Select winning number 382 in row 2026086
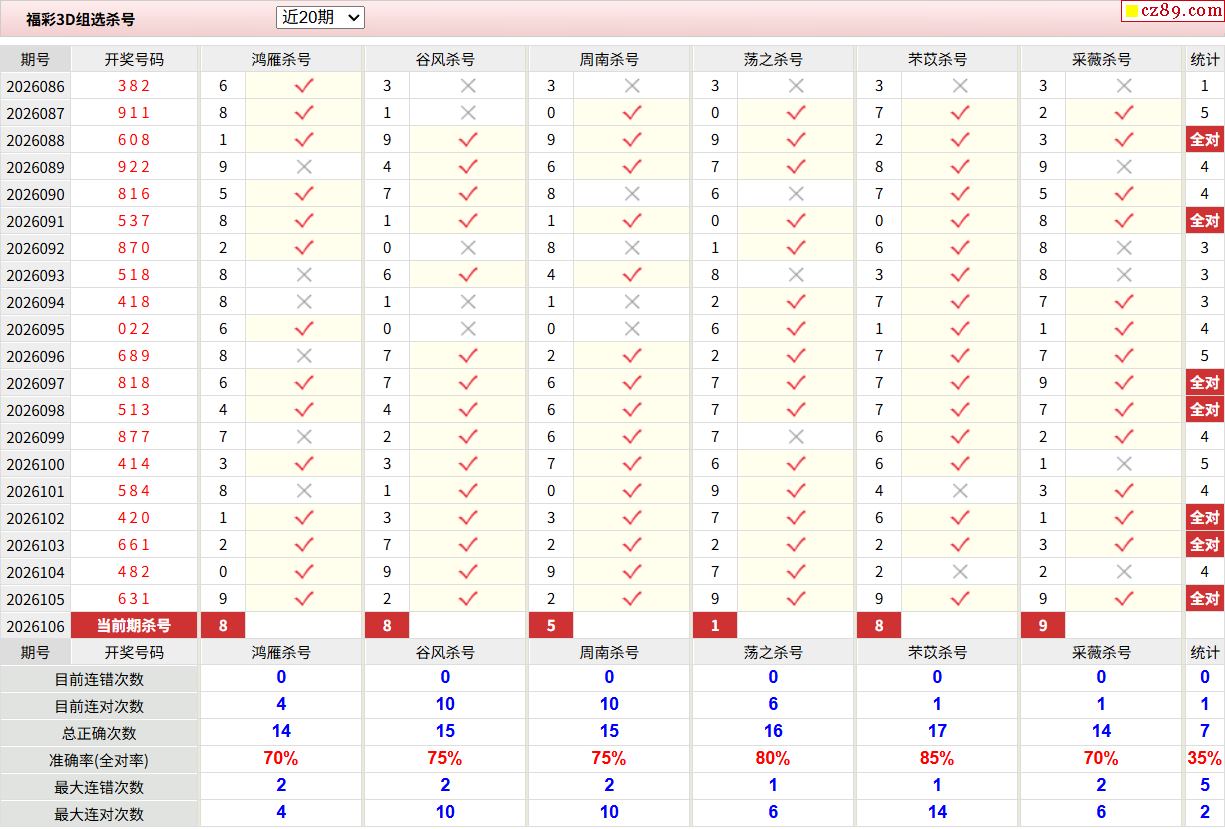 pos(134,86)
